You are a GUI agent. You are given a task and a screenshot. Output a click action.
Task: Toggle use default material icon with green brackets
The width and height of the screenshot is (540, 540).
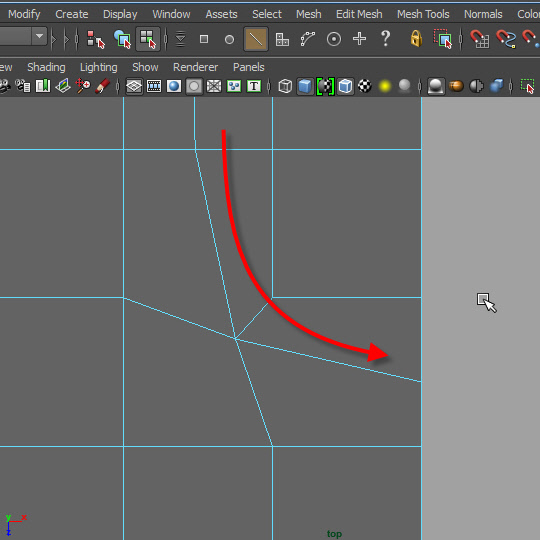325,86
